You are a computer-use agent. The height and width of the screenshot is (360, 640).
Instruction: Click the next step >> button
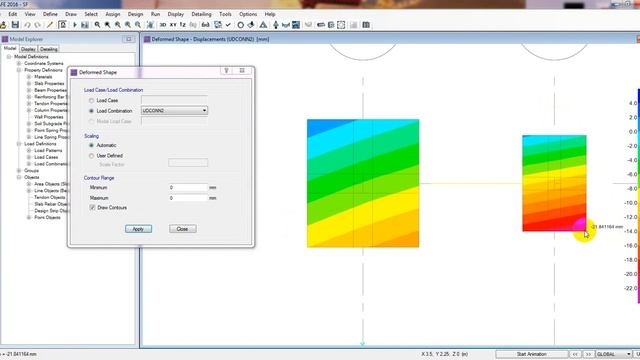[x=588, y=354]
